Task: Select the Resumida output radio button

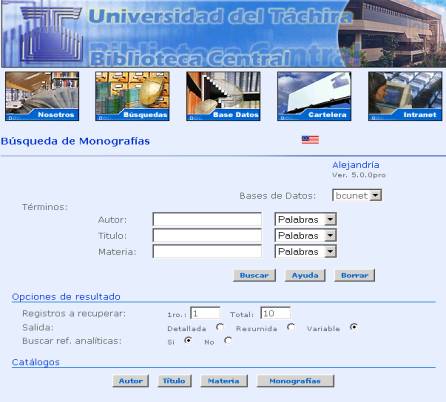Action: (291, 327)
